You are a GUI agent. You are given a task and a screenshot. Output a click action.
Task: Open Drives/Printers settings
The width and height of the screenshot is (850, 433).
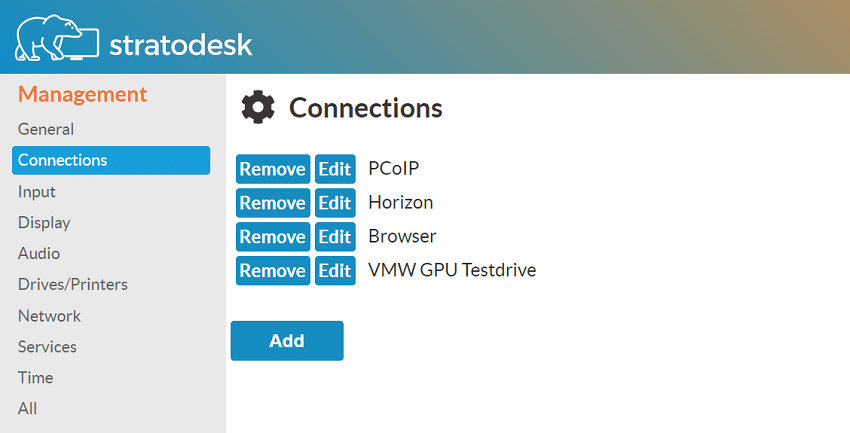(73, 285)
